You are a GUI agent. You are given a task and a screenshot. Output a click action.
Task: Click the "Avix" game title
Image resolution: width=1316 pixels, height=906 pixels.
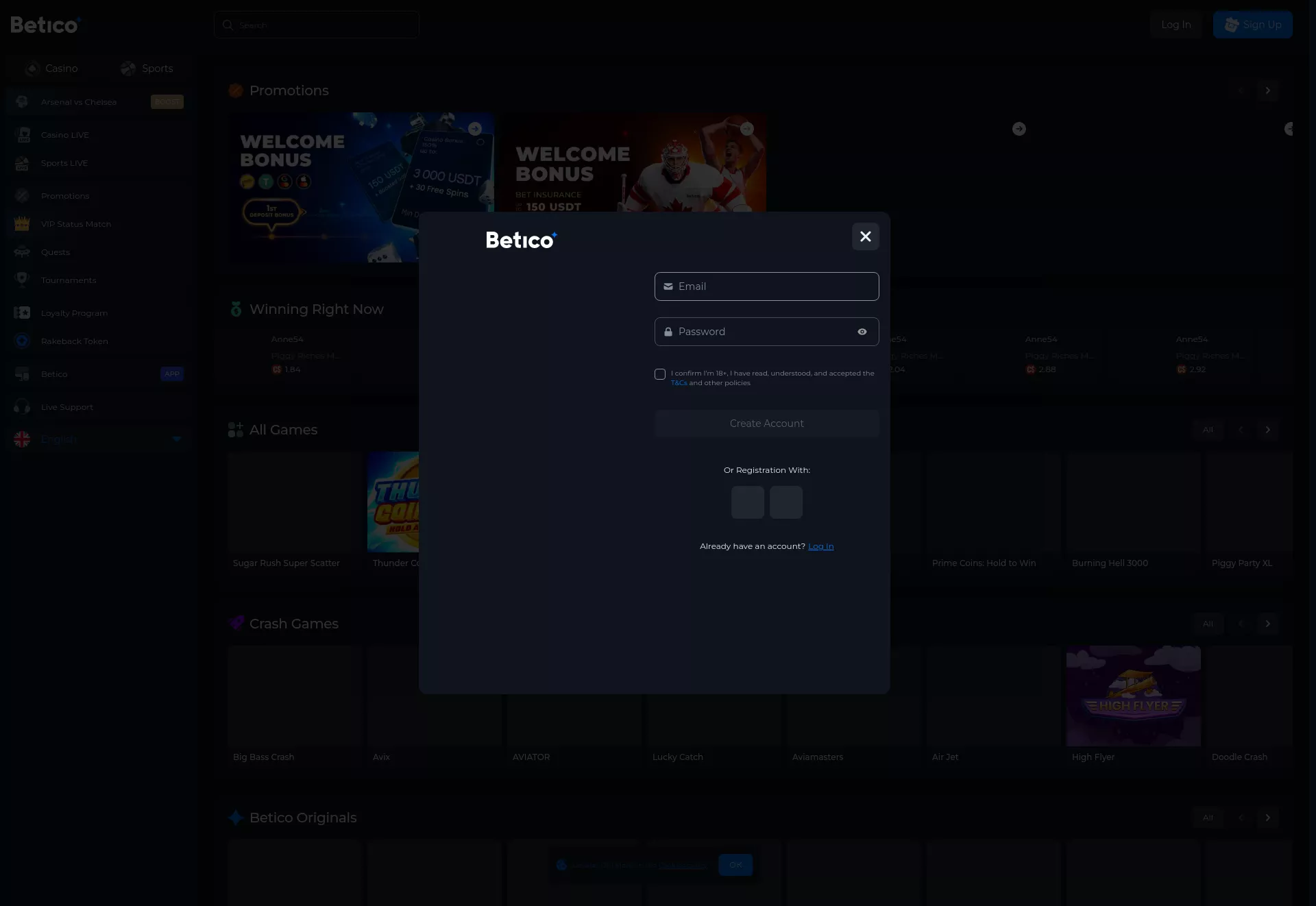[381, 757]
